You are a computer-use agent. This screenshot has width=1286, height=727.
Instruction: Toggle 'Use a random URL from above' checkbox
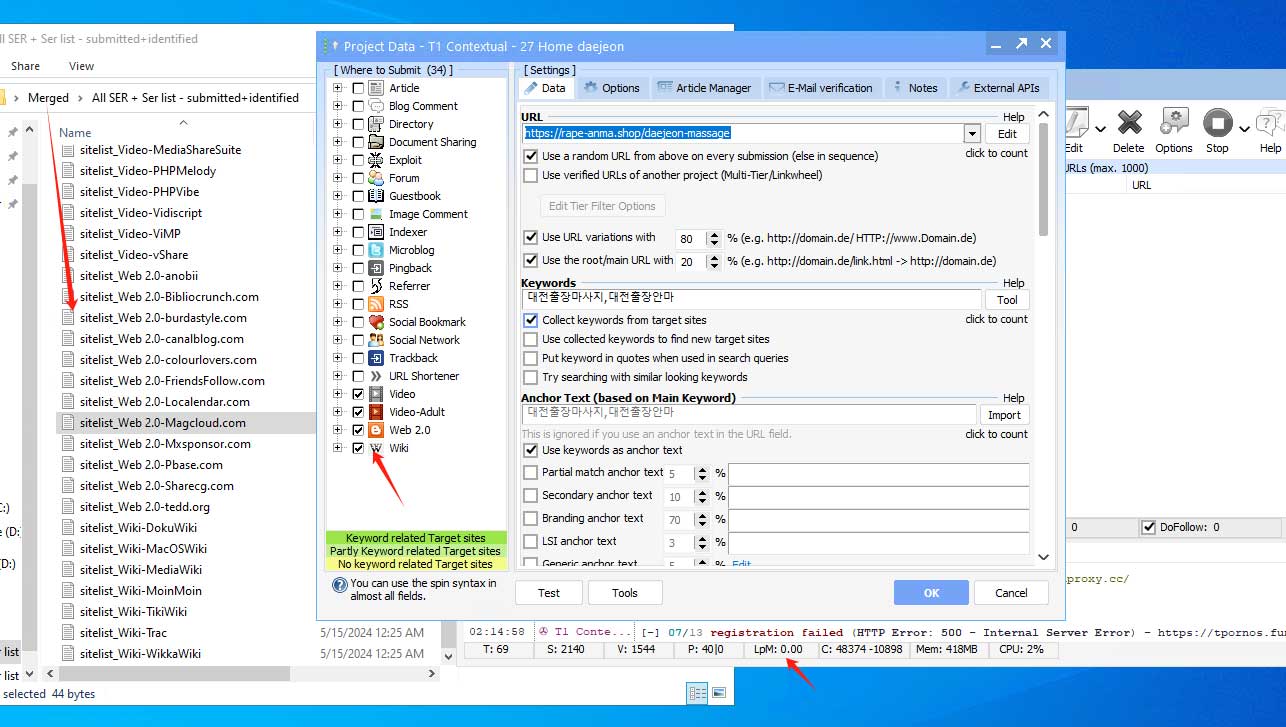click(x=531, y=156)
